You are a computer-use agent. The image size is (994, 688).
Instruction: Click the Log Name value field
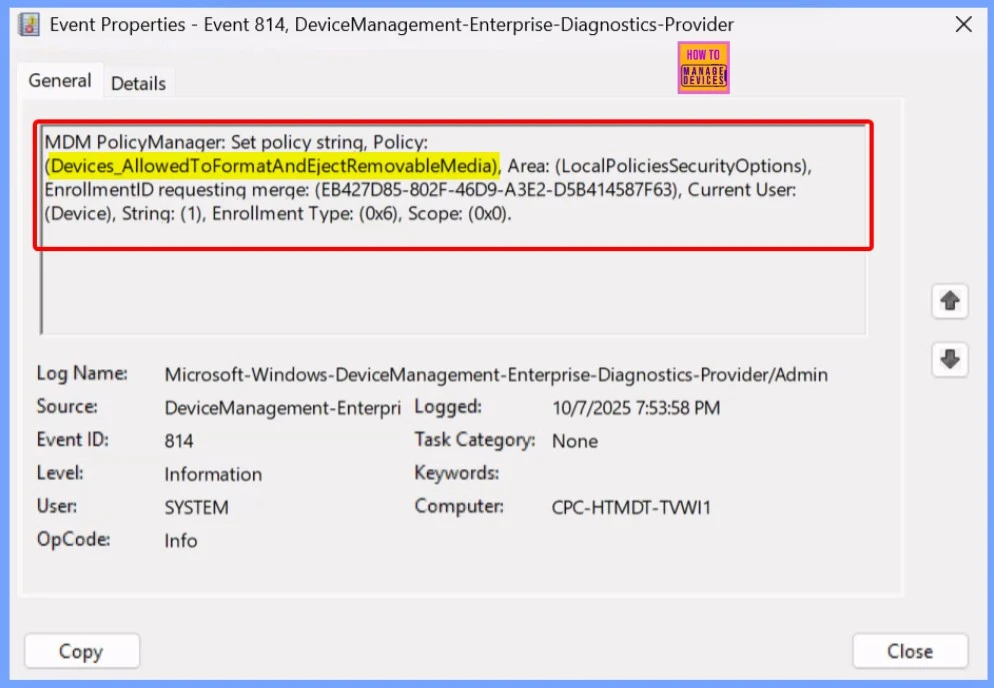pyautogui.click(x=495, y=375)
